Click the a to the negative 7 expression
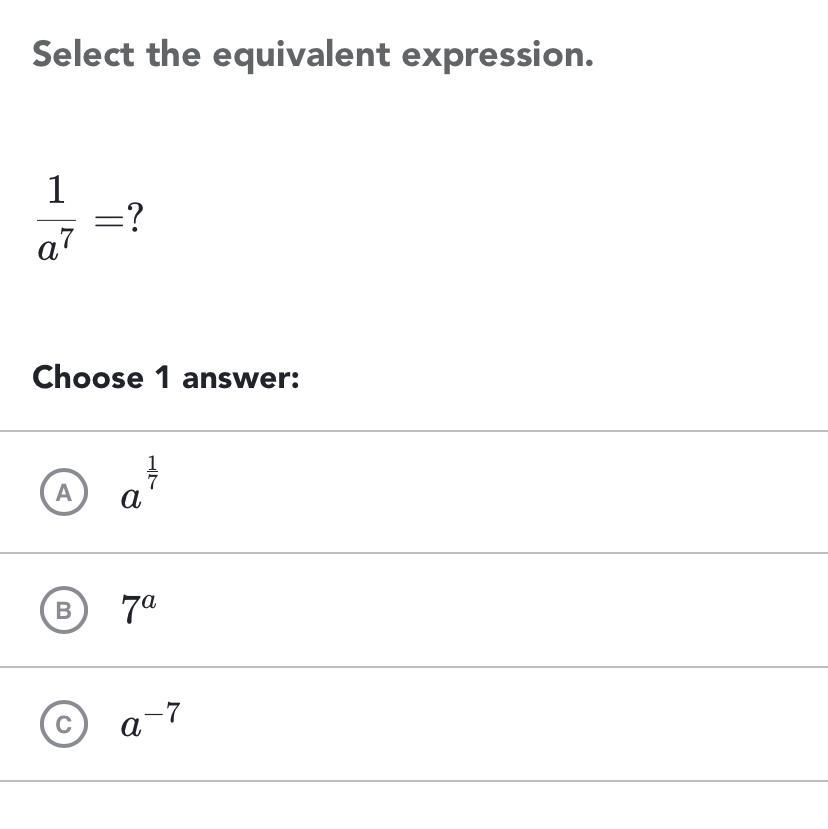The height and width of the screenshot is (829, 828). point(151,722)
